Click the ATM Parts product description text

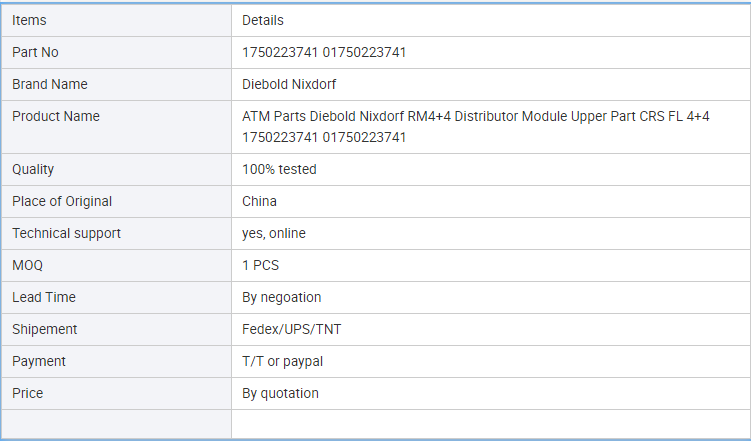click(476, 127)
